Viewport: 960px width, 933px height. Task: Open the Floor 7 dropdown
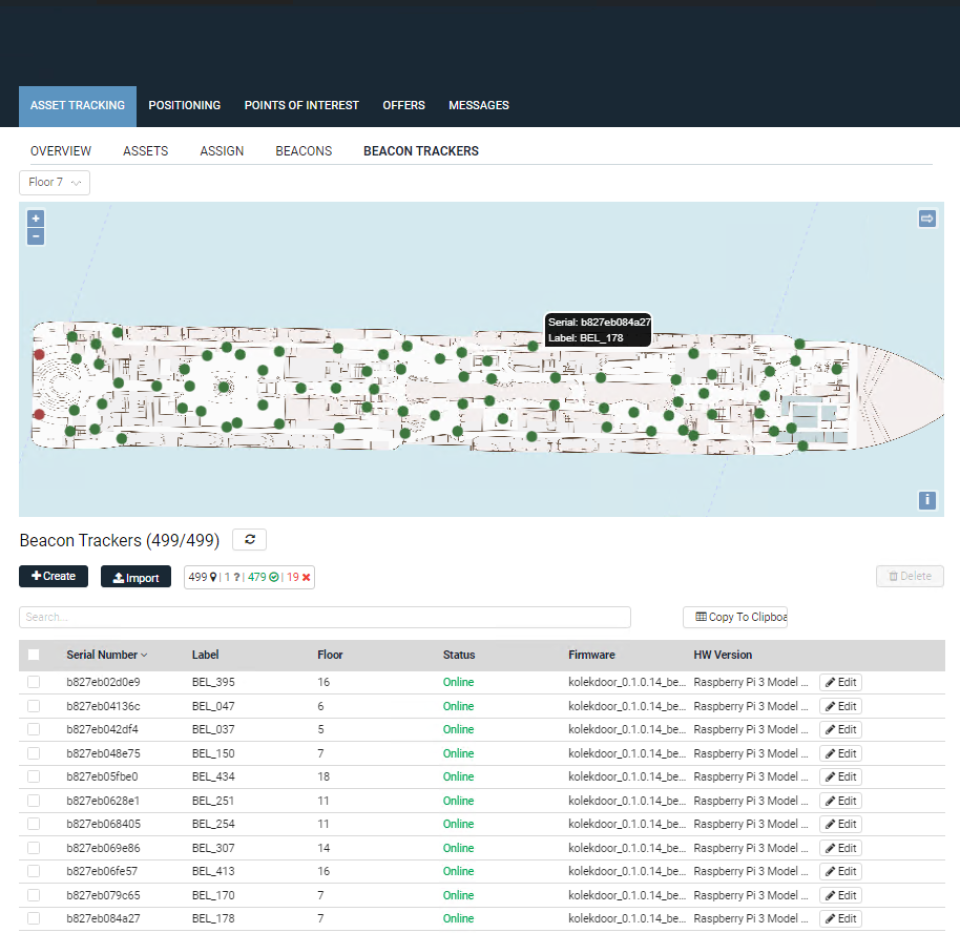pyautogui.click(x=54, y=182)
